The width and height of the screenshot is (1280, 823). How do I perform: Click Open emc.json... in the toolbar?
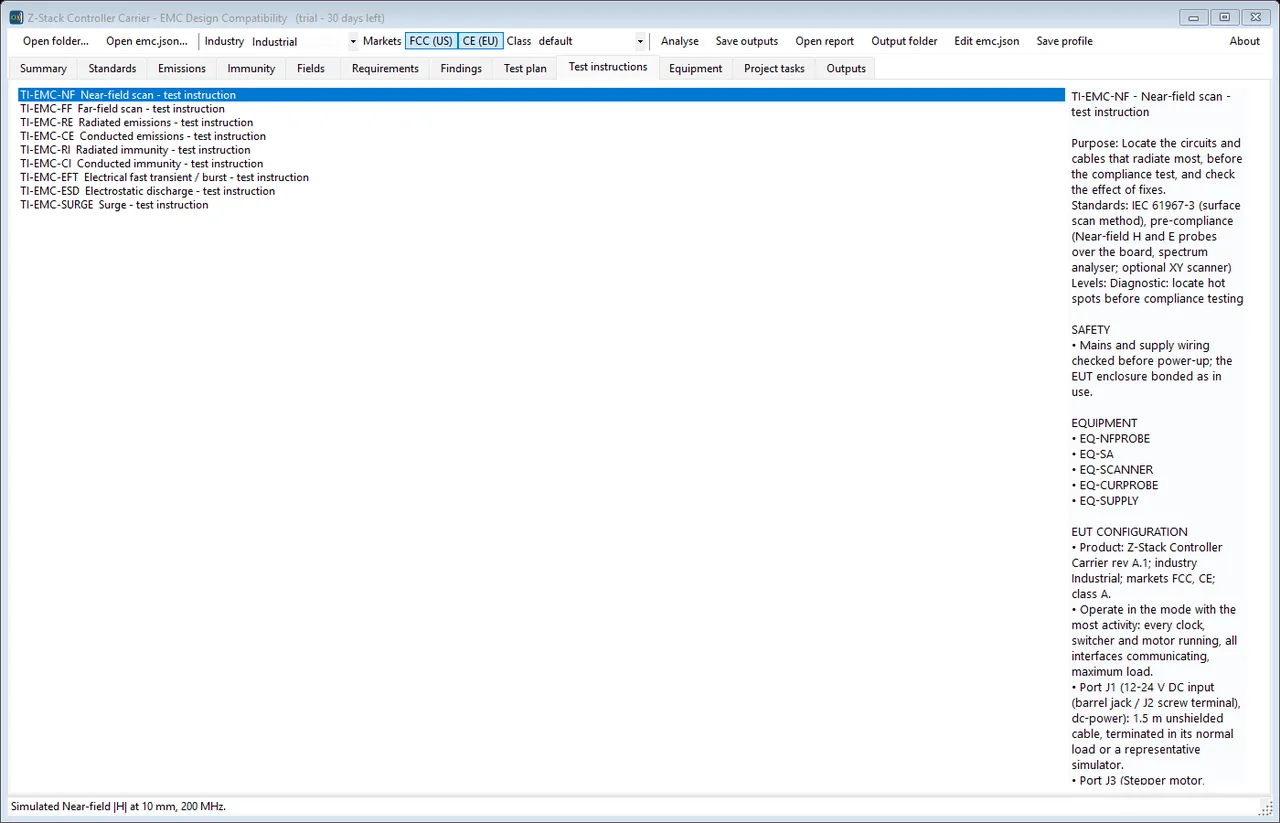[x=147, y=41]
